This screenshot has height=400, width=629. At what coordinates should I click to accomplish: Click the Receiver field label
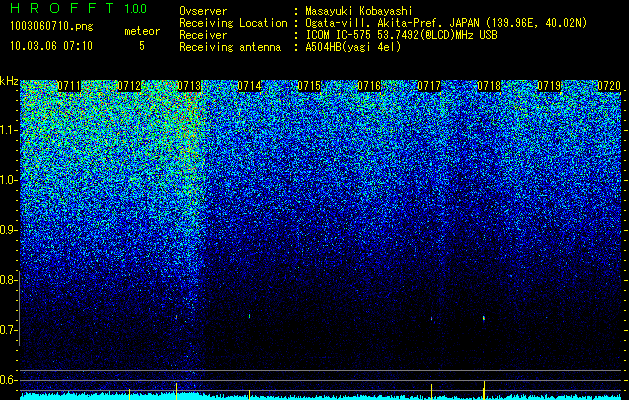point(203,35)
